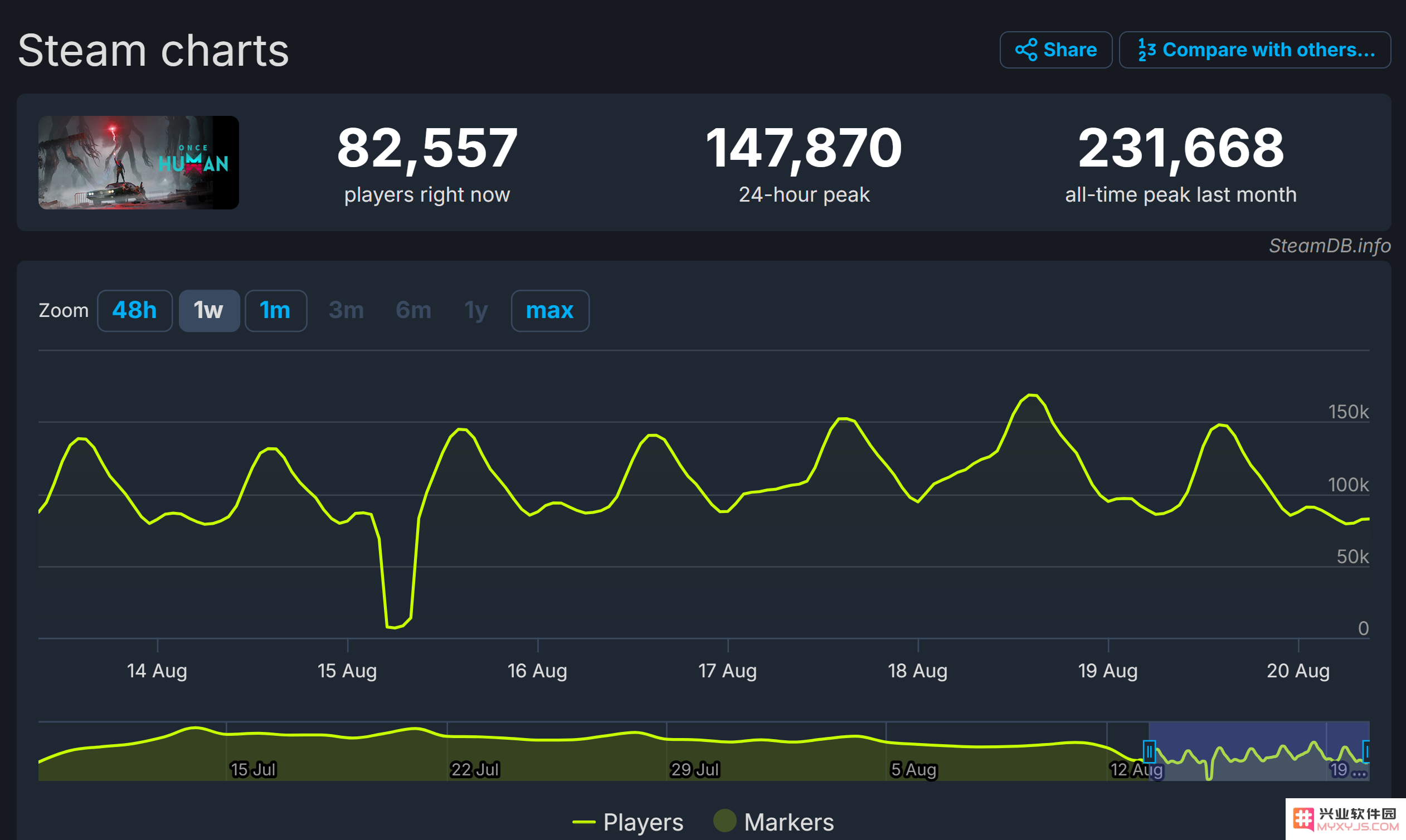Toggle the Markers series in legend
Image resolution: width=1406 pixels, height=840 pixels.
[773, 822]
